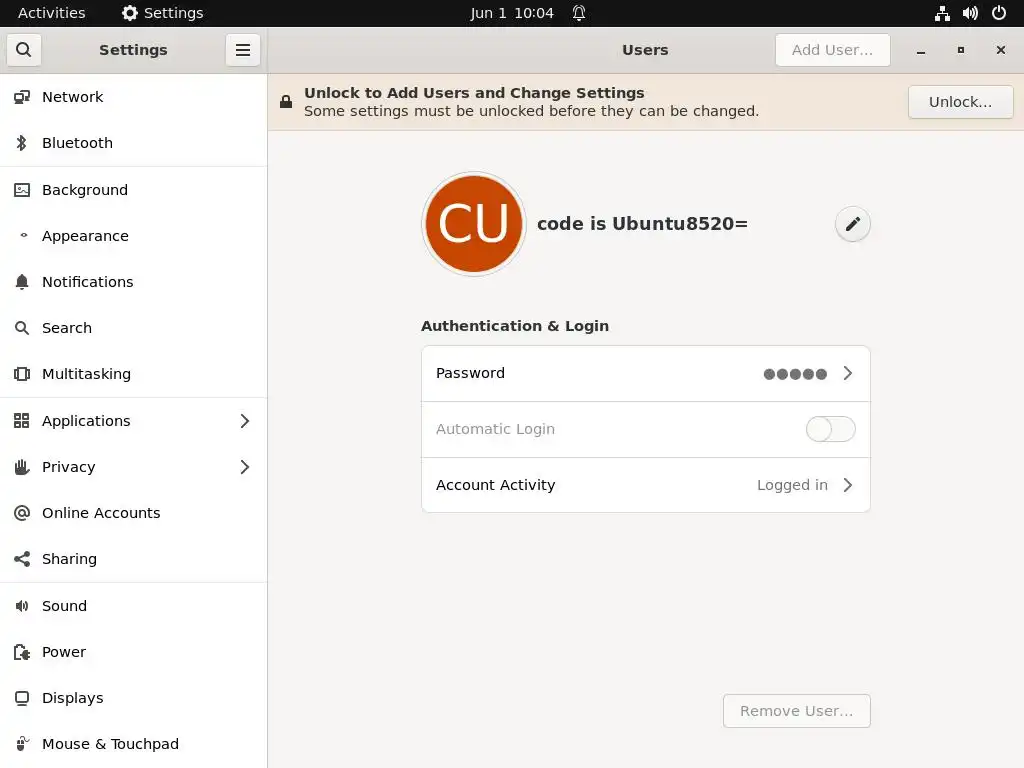Viewport: 1024px width, 768px height.
Task: Select Displays in the sidebar
Action: click(x=133, y=698)
